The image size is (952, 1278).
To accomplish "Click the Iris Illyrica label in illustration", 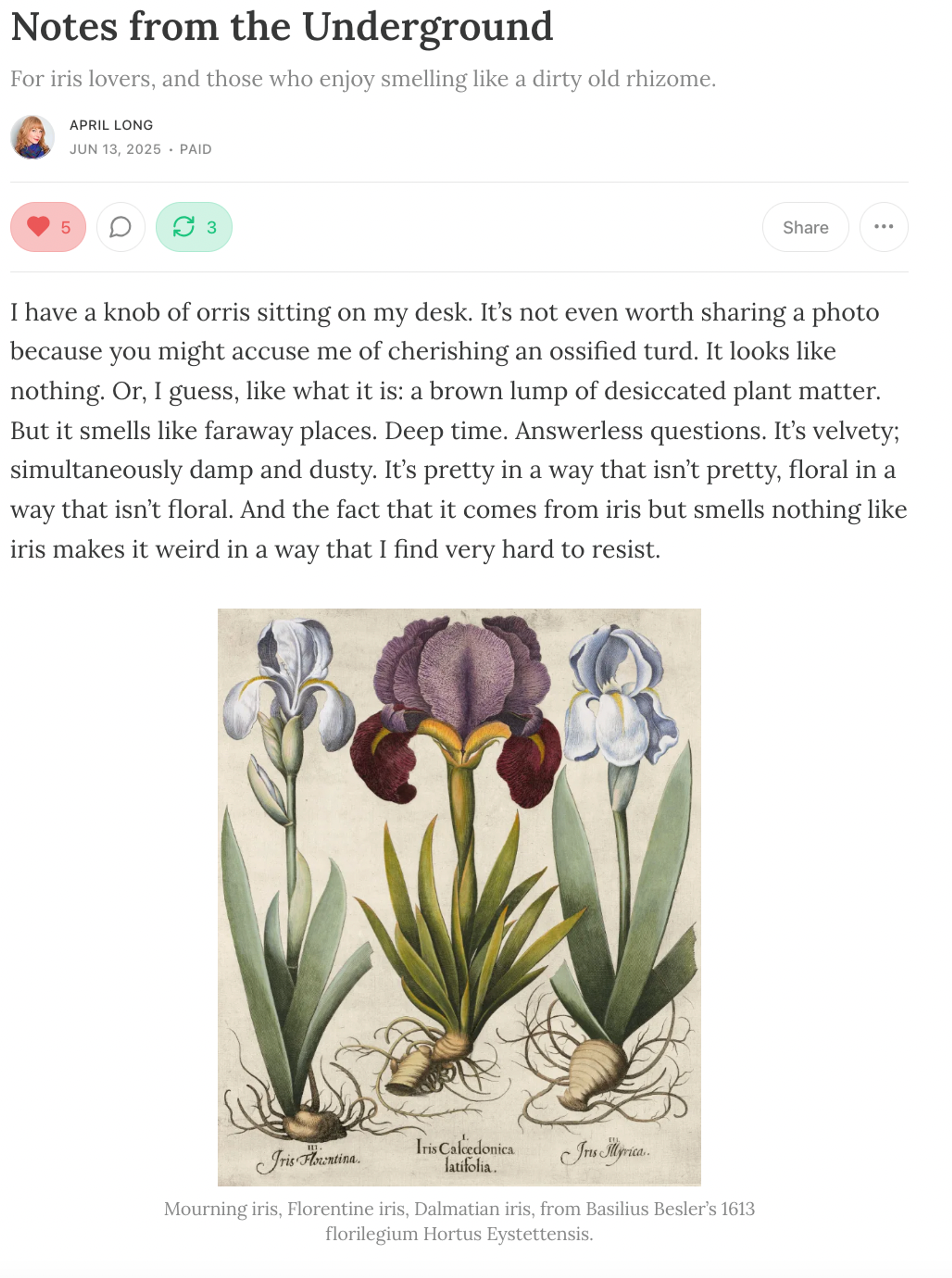I will [605, 1151].
